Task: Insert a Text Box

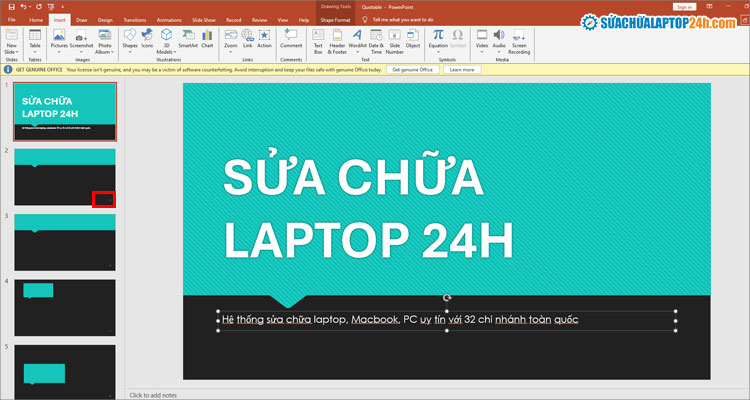Action: [318, 39]
